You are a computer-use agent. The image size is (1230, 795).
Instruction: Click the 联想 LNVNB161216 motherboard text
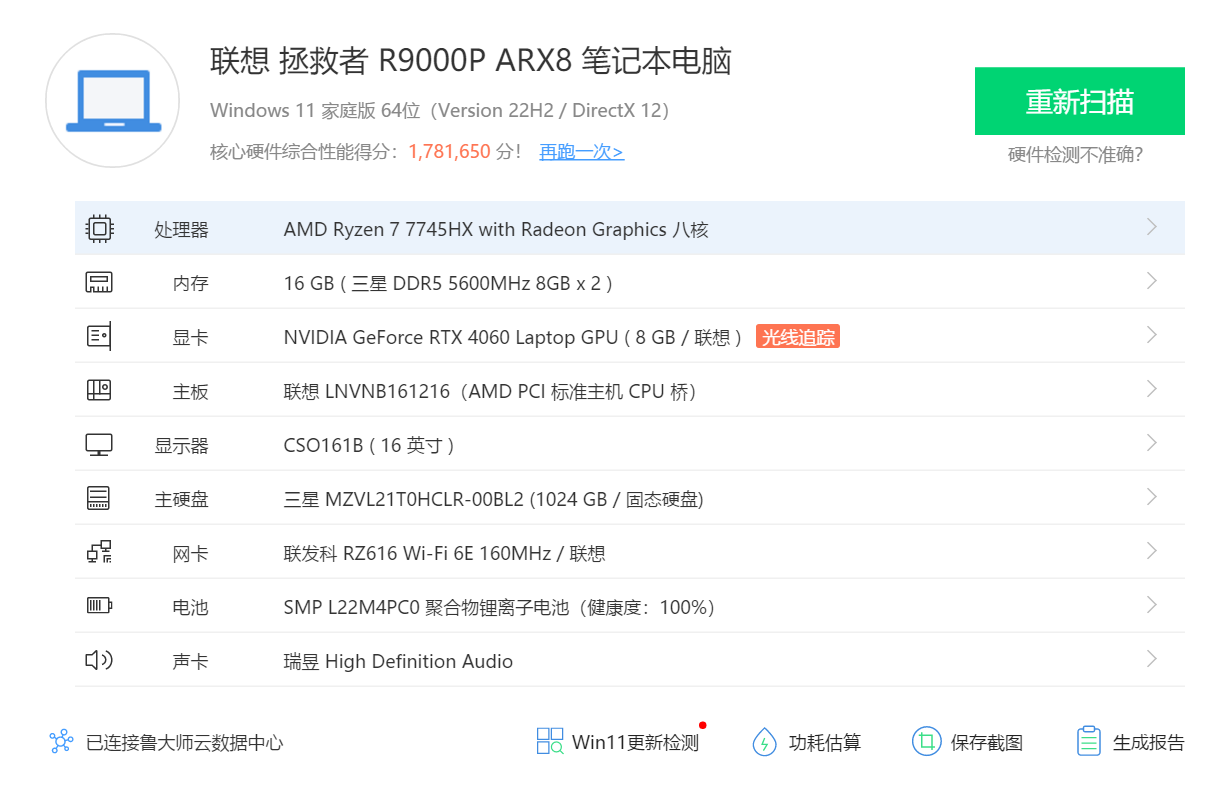[491, 392]
